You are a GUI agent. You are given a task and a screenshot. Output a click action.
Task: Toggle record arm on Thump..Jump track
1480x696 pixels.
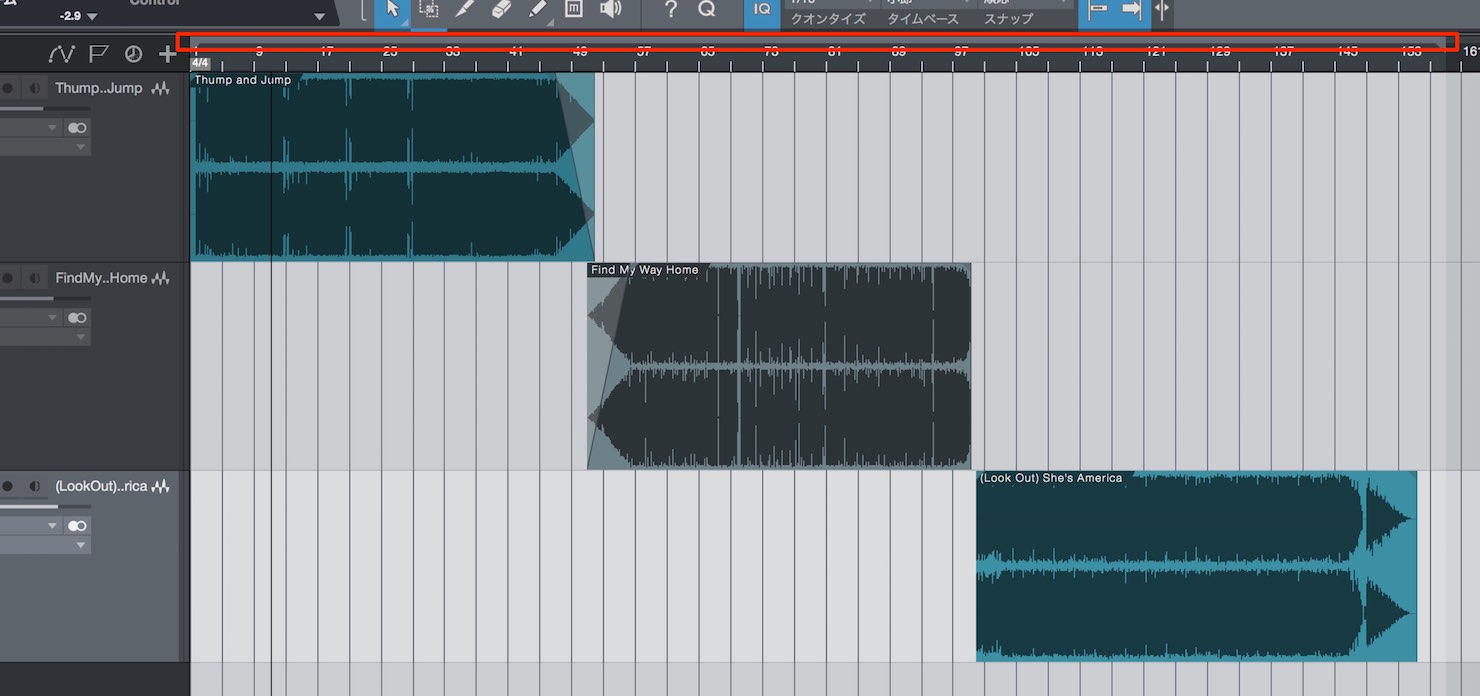pyautogui.click(x=8, y=89)
